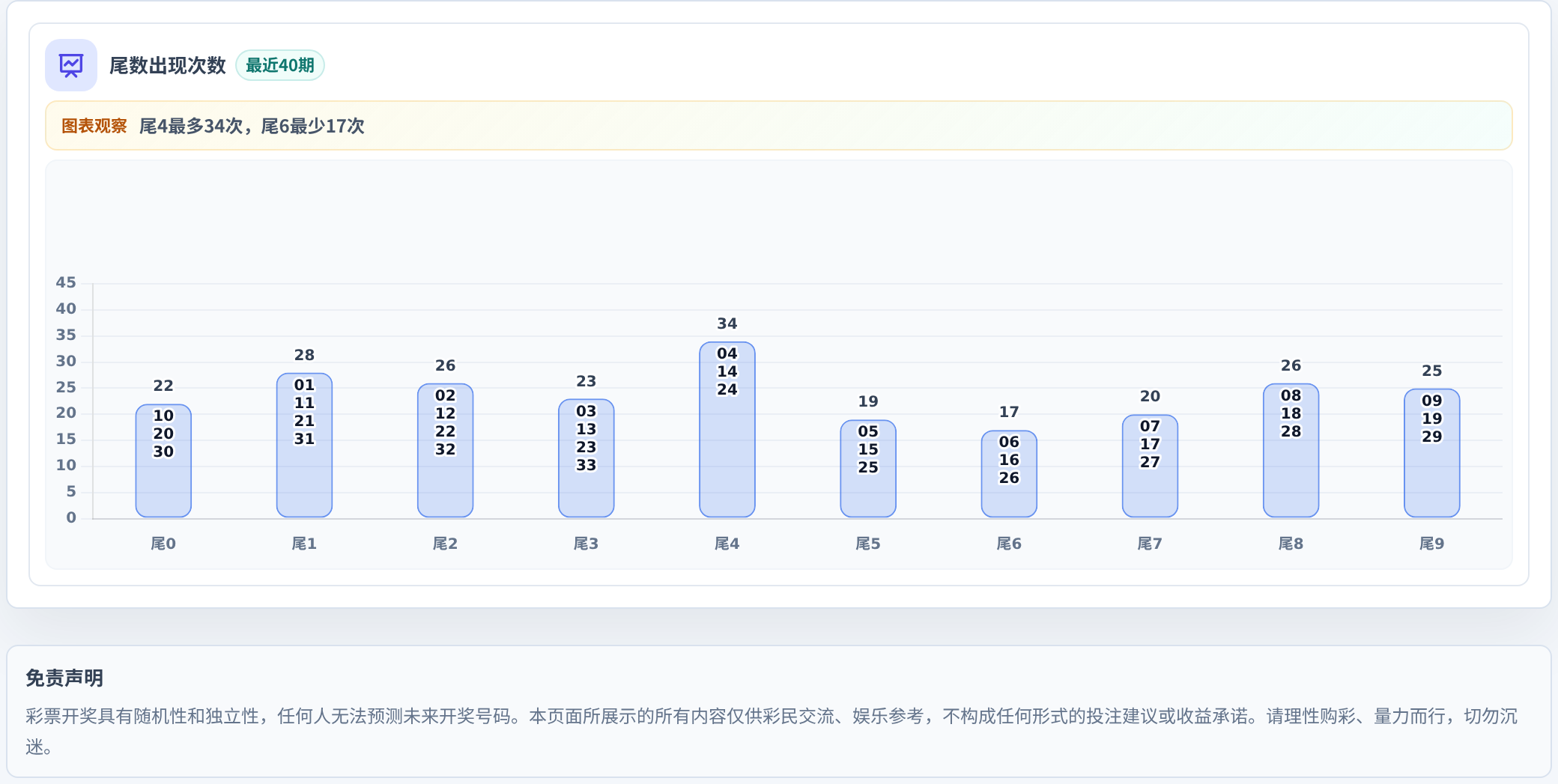This screenshot has height=784, width=1558.
Task: Click the x-axis label 尾6
Action: [1009, 544]
